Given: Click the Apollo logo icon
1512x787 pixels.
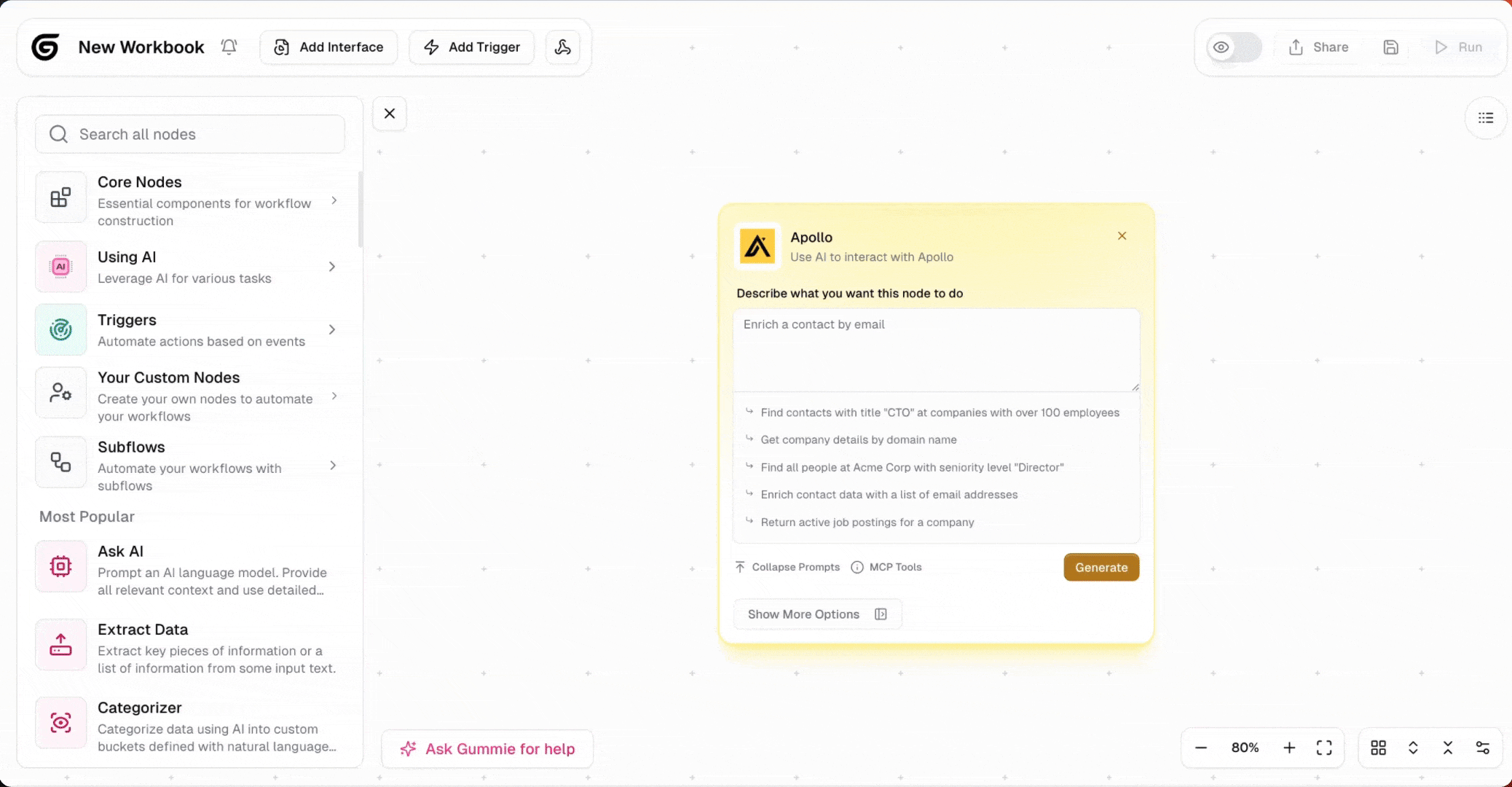Looking at the screenshot, I should 757,246.
